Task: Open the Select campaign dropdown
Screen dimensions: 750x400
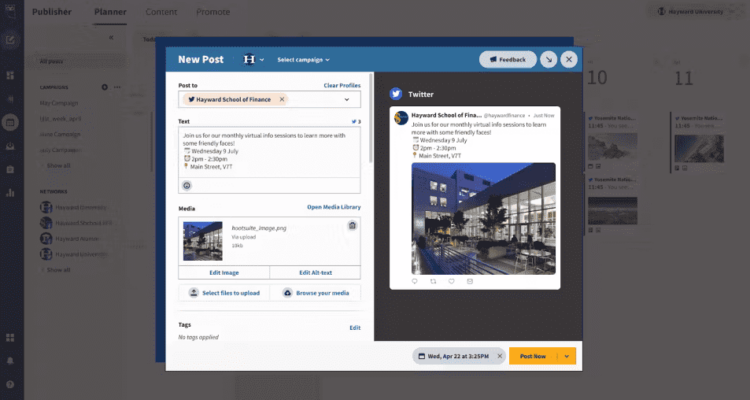Action: [x=303, y=60]
